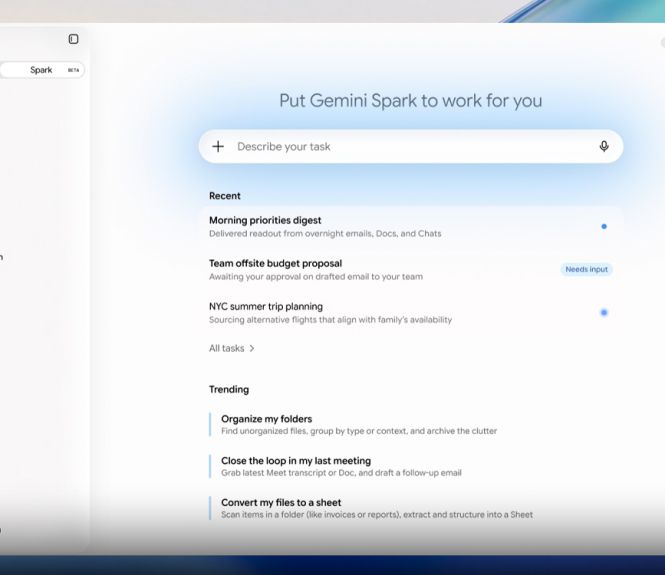Image resolution: width=665 pixels, height=575 pixels.
Task: Open Team offsite budget proposal task
Action: (411, 270)
